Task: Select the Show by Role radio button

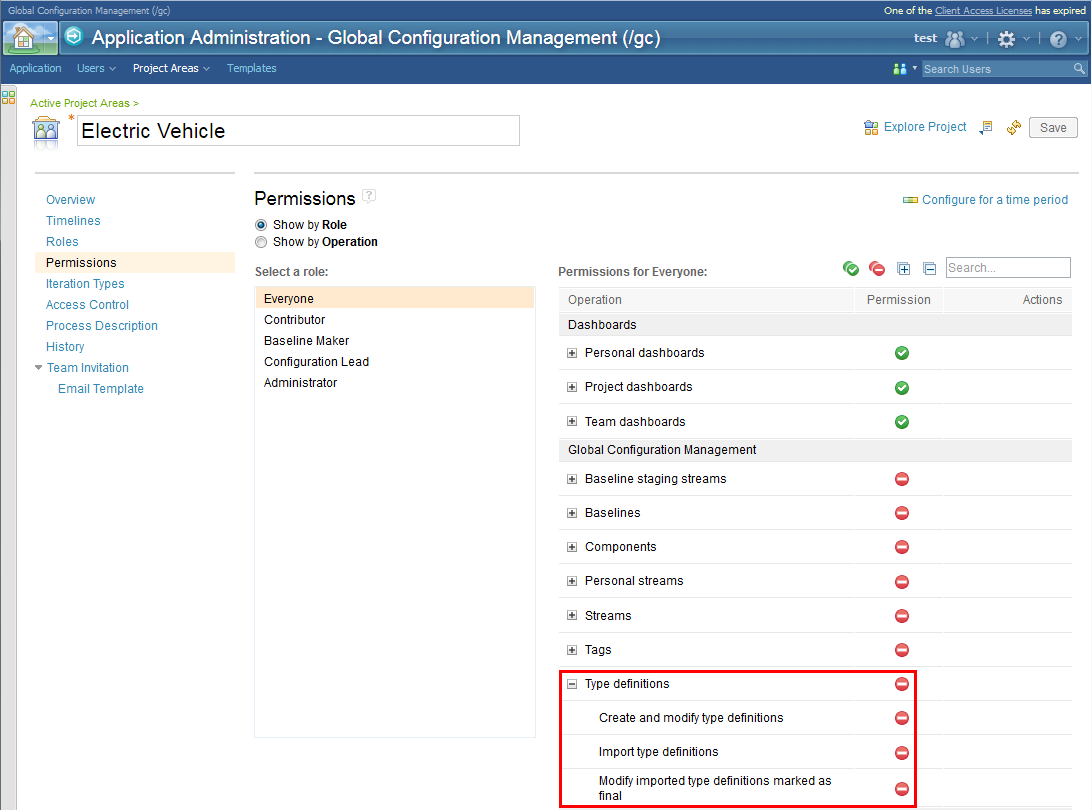Action: [x=261, y=225]
